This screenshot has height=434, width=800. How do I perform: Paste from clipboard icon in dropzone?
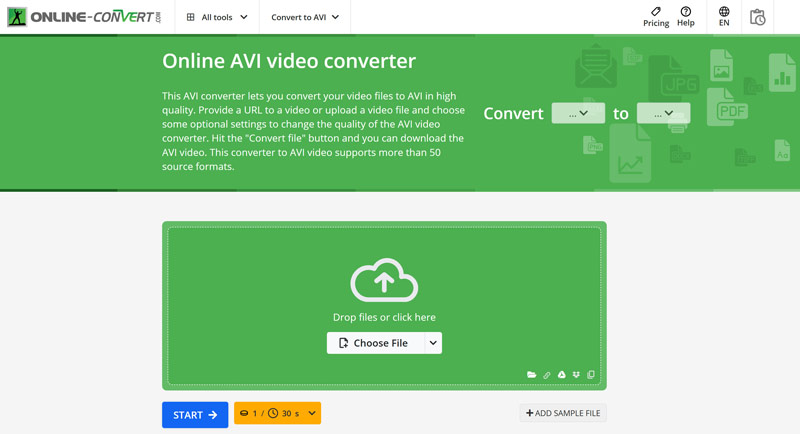[591, 375]
